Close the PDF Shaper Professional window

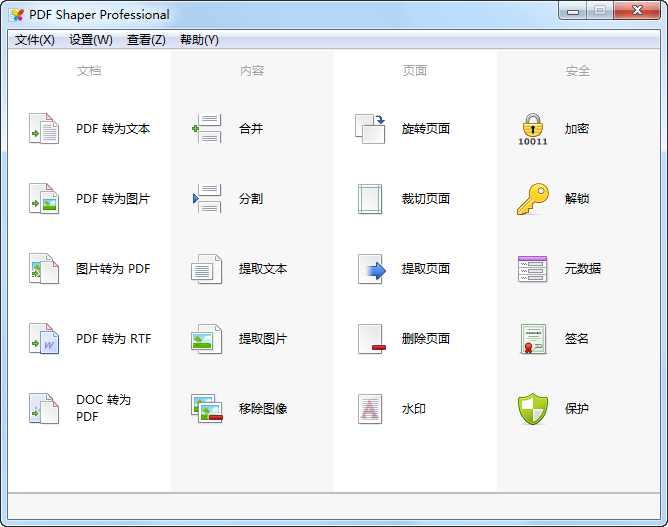click(x=637, y=11)
